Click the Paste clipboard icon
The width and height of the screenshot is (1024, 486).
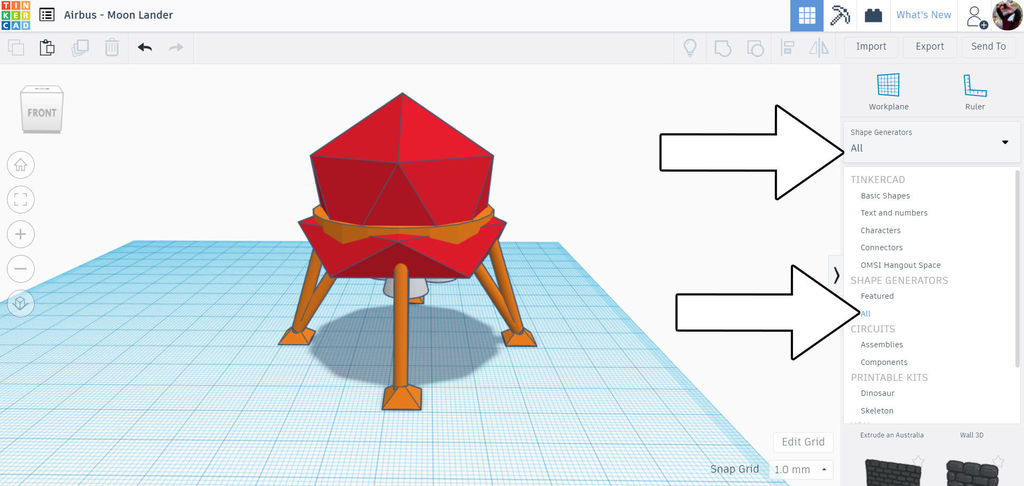(x=47, y=47)
